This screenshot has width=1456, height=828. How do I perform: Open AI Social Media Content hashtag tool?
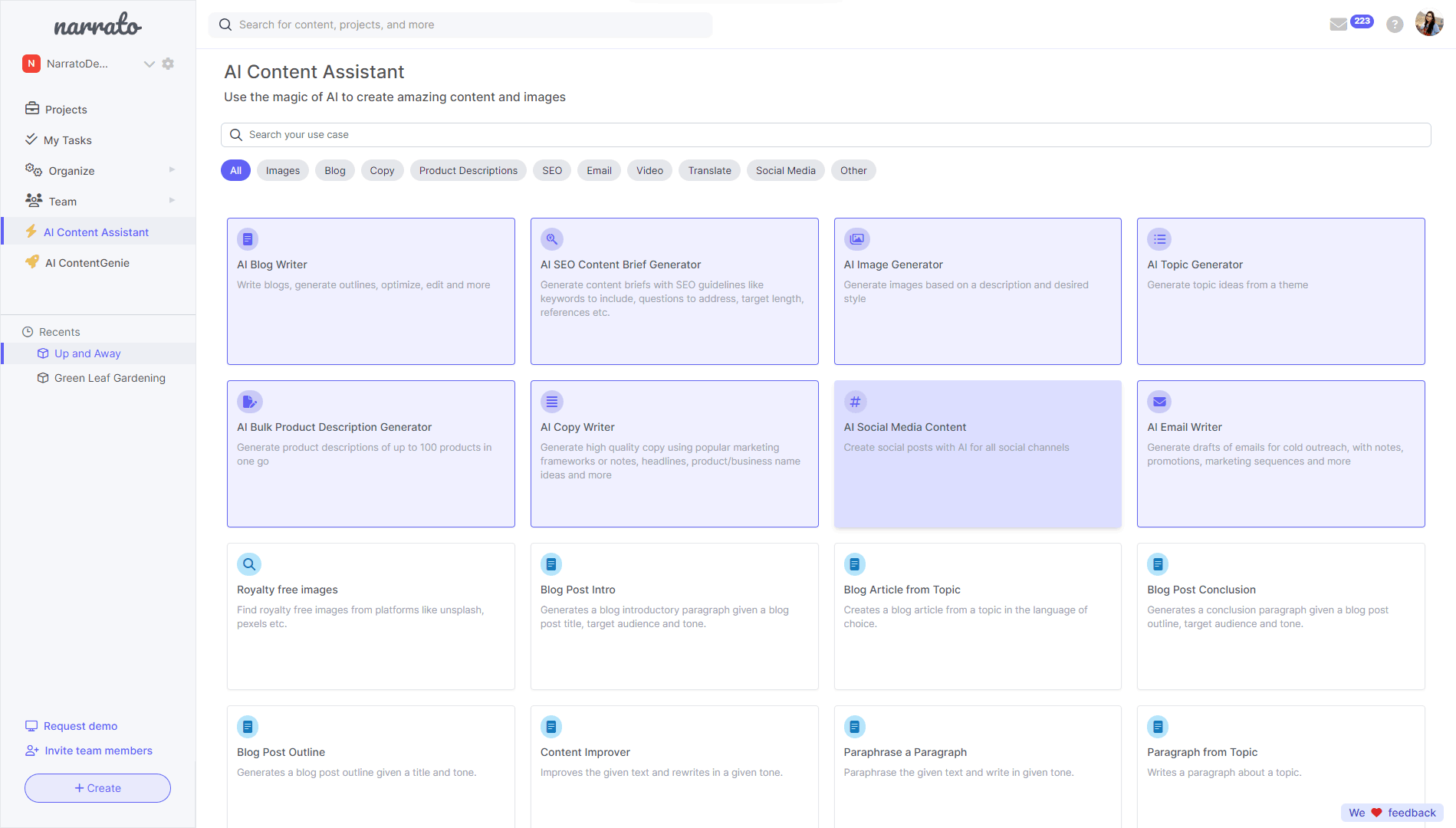[855, 401]
